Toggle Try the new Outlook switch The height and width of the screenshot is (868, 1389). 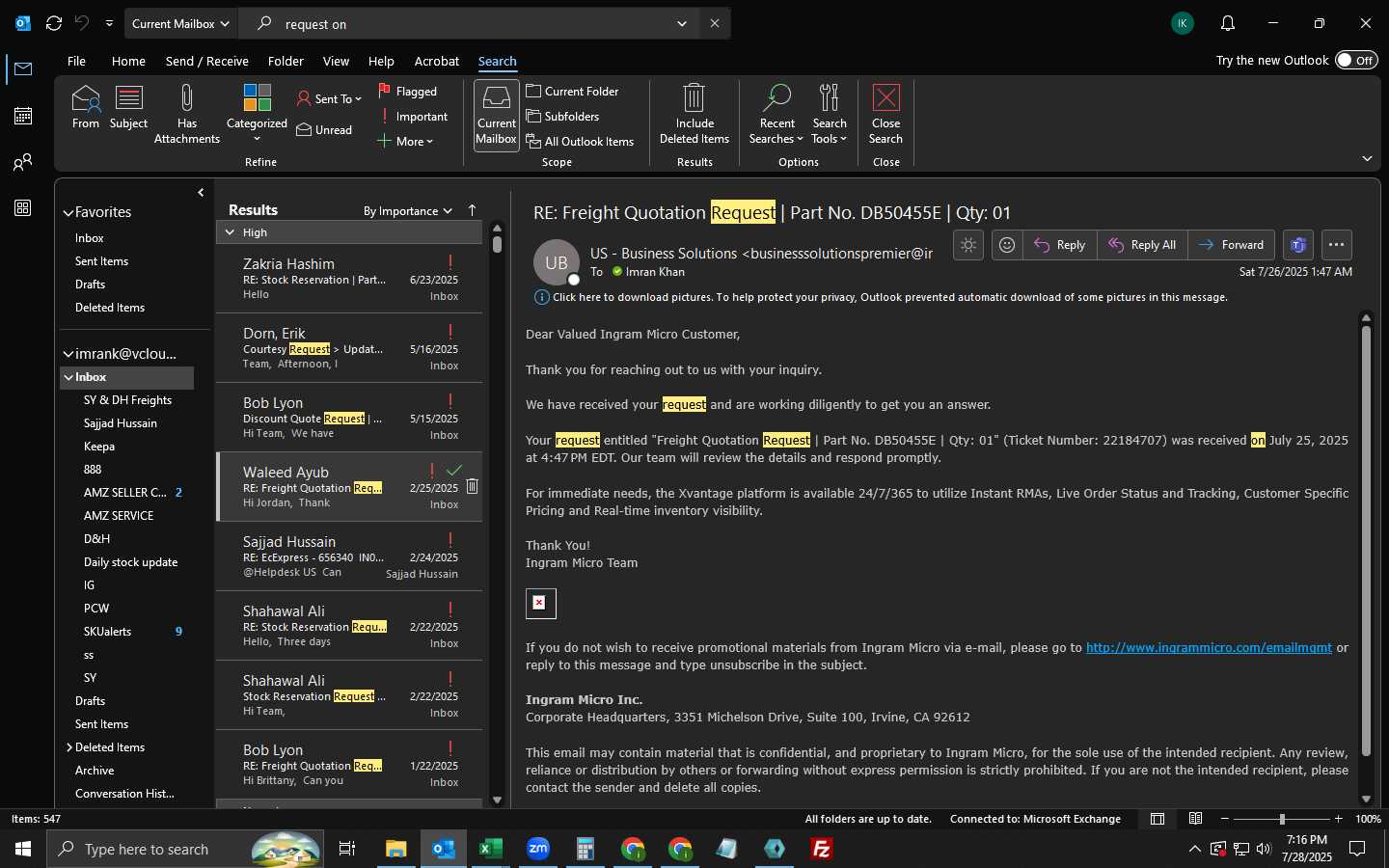click(1356, 60)
